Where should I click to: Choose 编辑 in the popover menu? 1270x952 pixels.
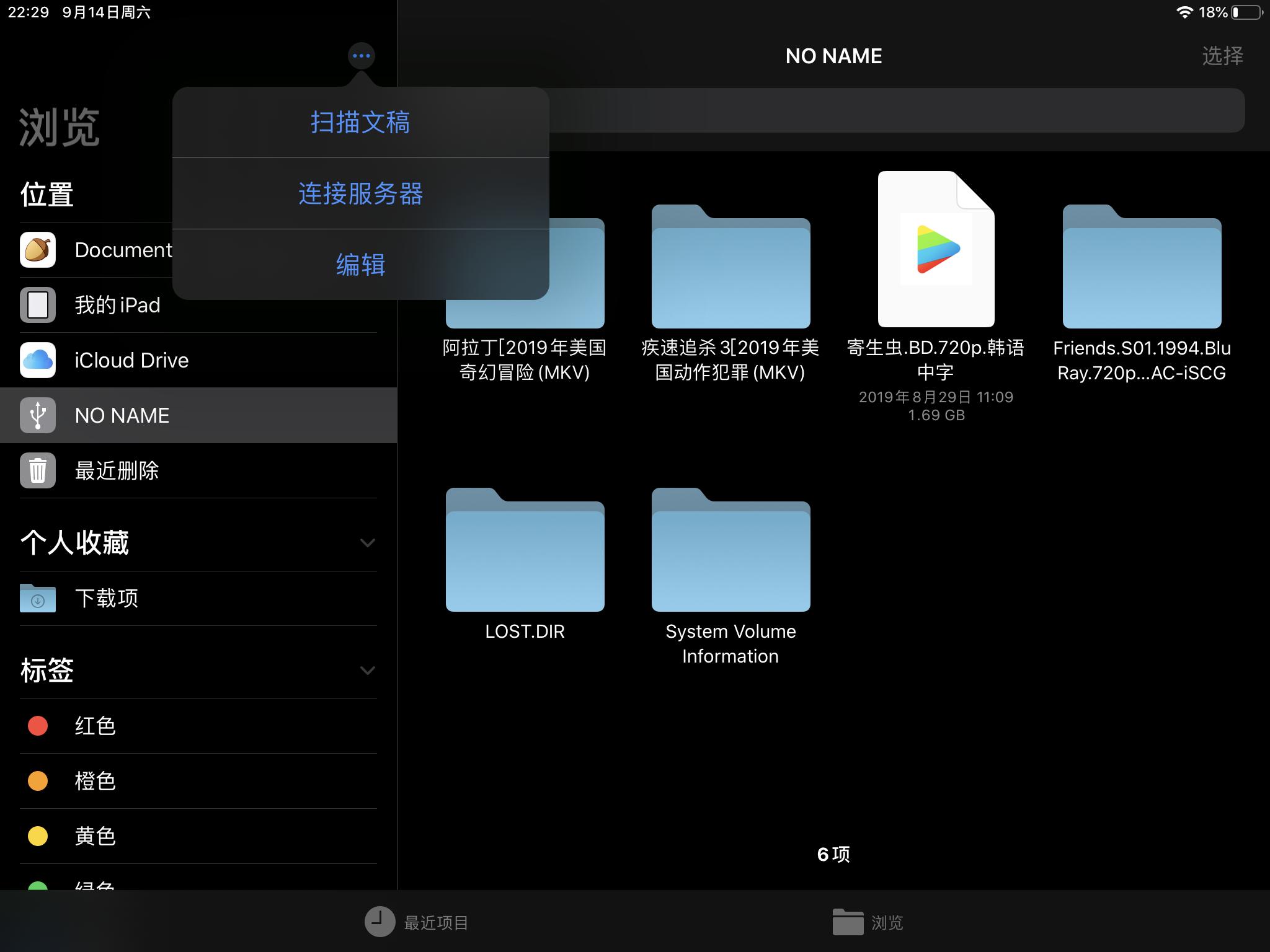(x=360, y=265)
